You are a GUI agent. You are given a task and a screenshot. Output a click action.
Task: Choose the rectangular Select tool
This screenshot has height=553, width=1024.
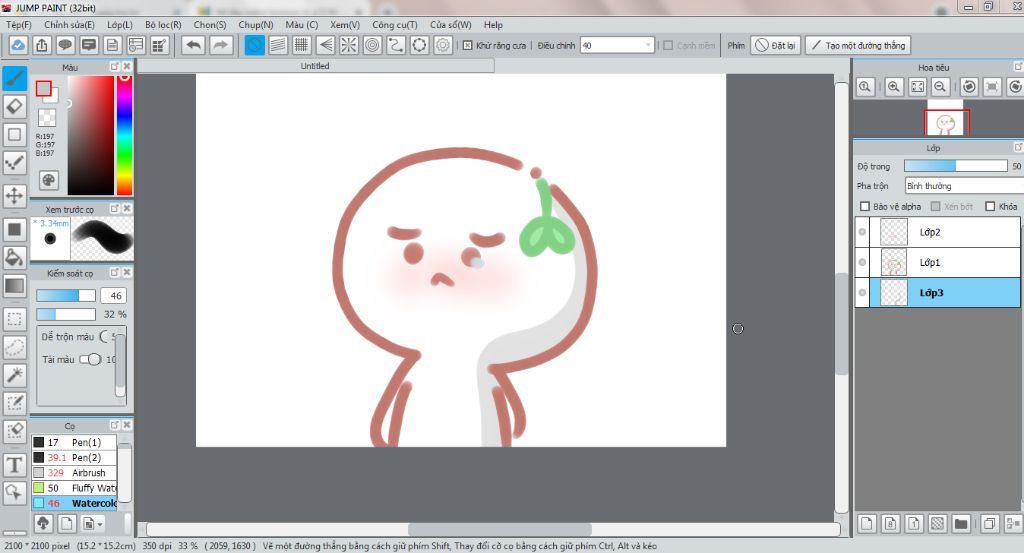(14, 319)
